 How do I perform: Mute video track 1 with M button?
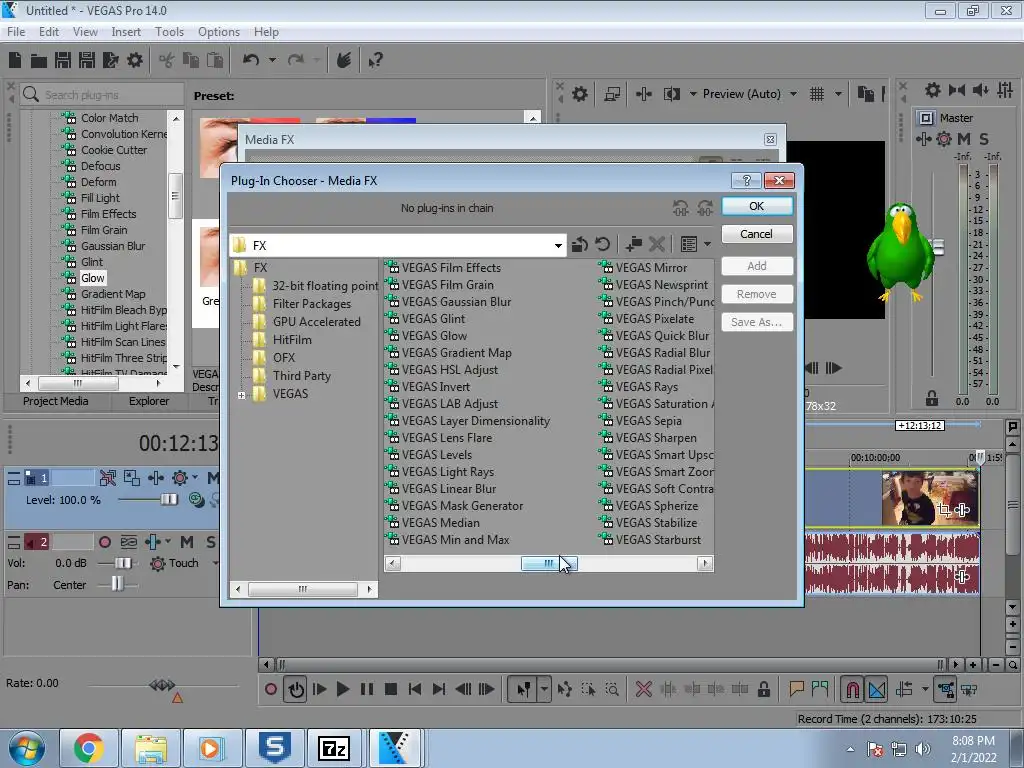click(x=213, y=478)
